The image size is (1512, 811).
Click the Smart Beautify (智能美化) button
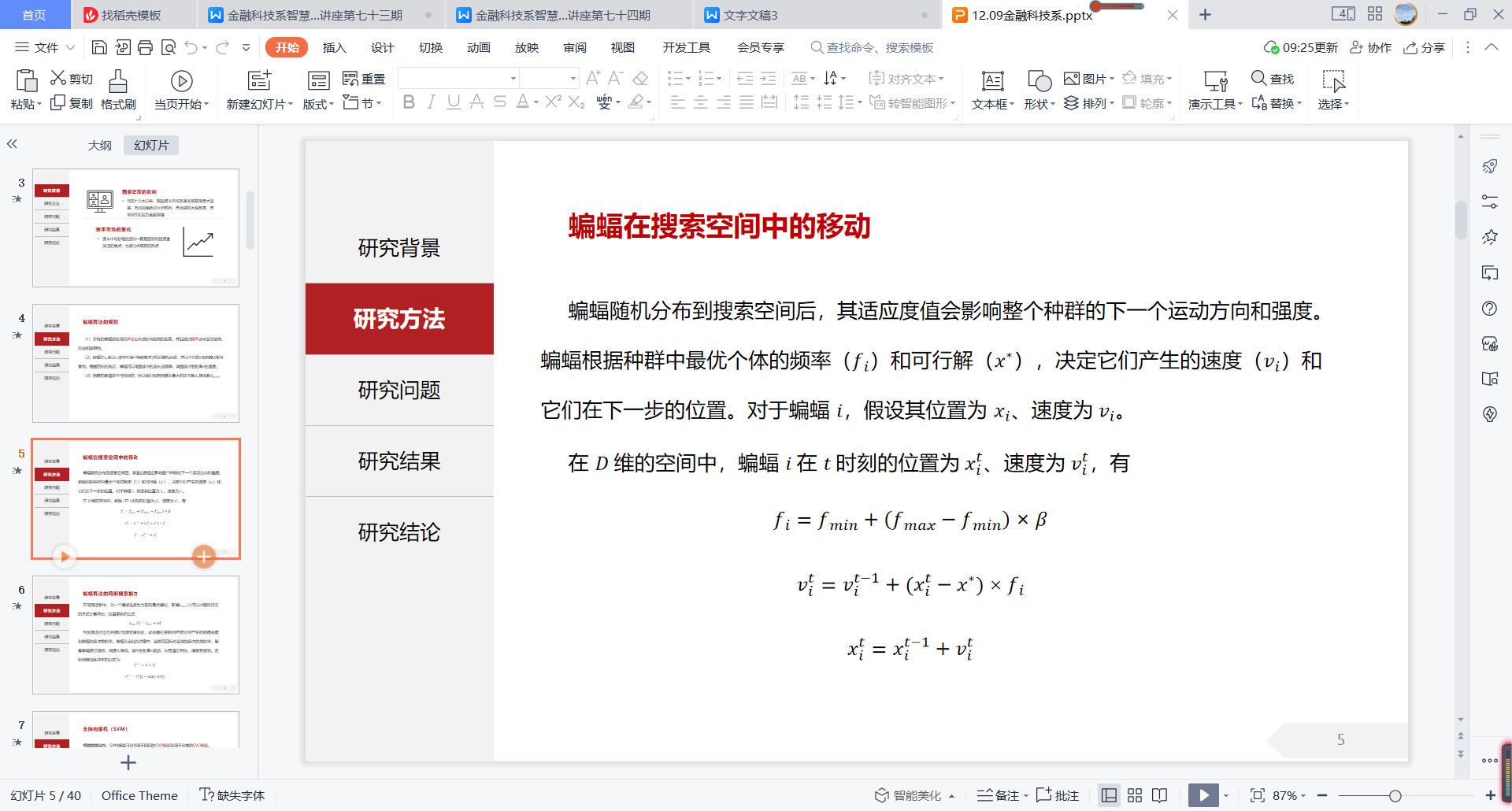point(913,795)
